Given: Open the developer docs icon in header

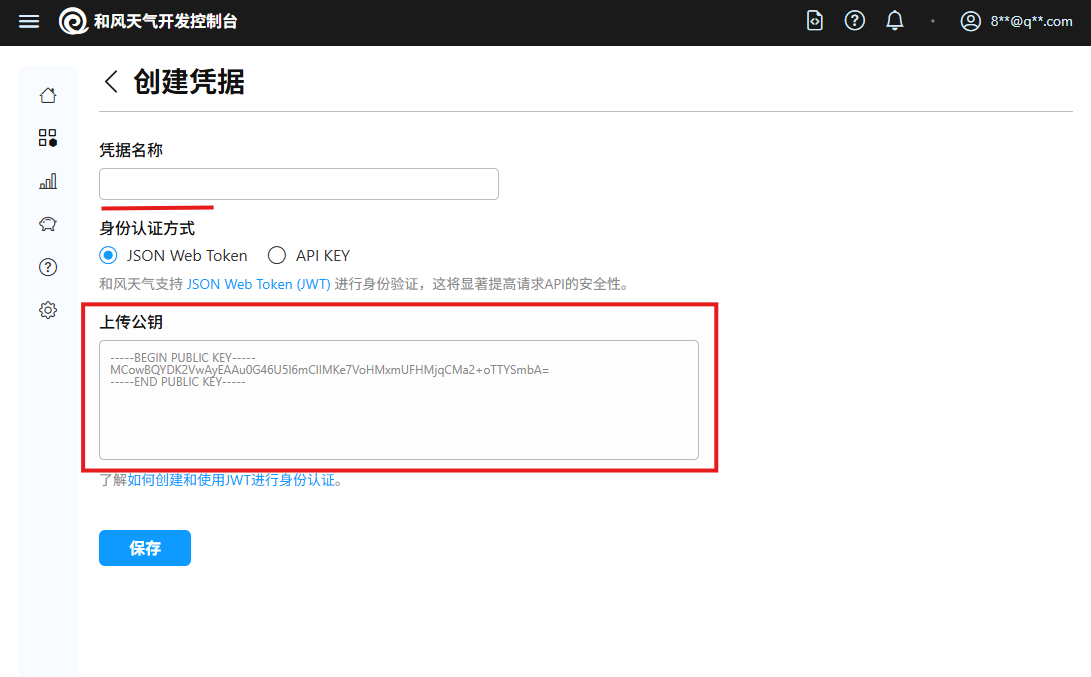Looking at the screenshot, I should (815, 21).
